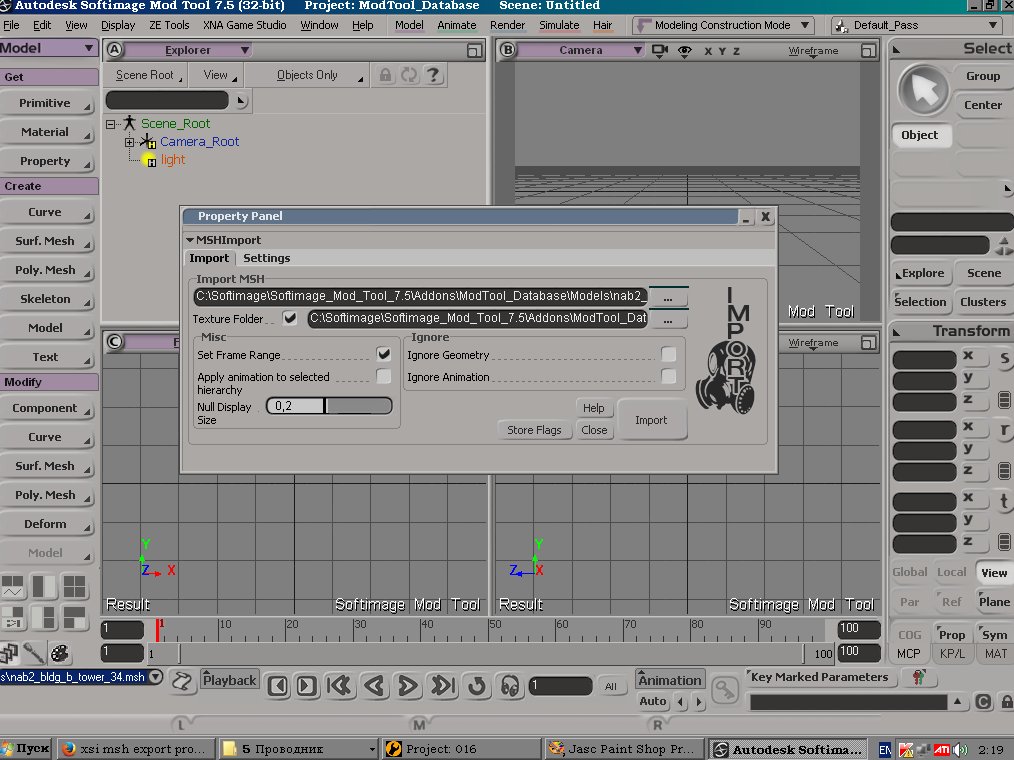Click the camera icon in viewport B header

[660, 50]
